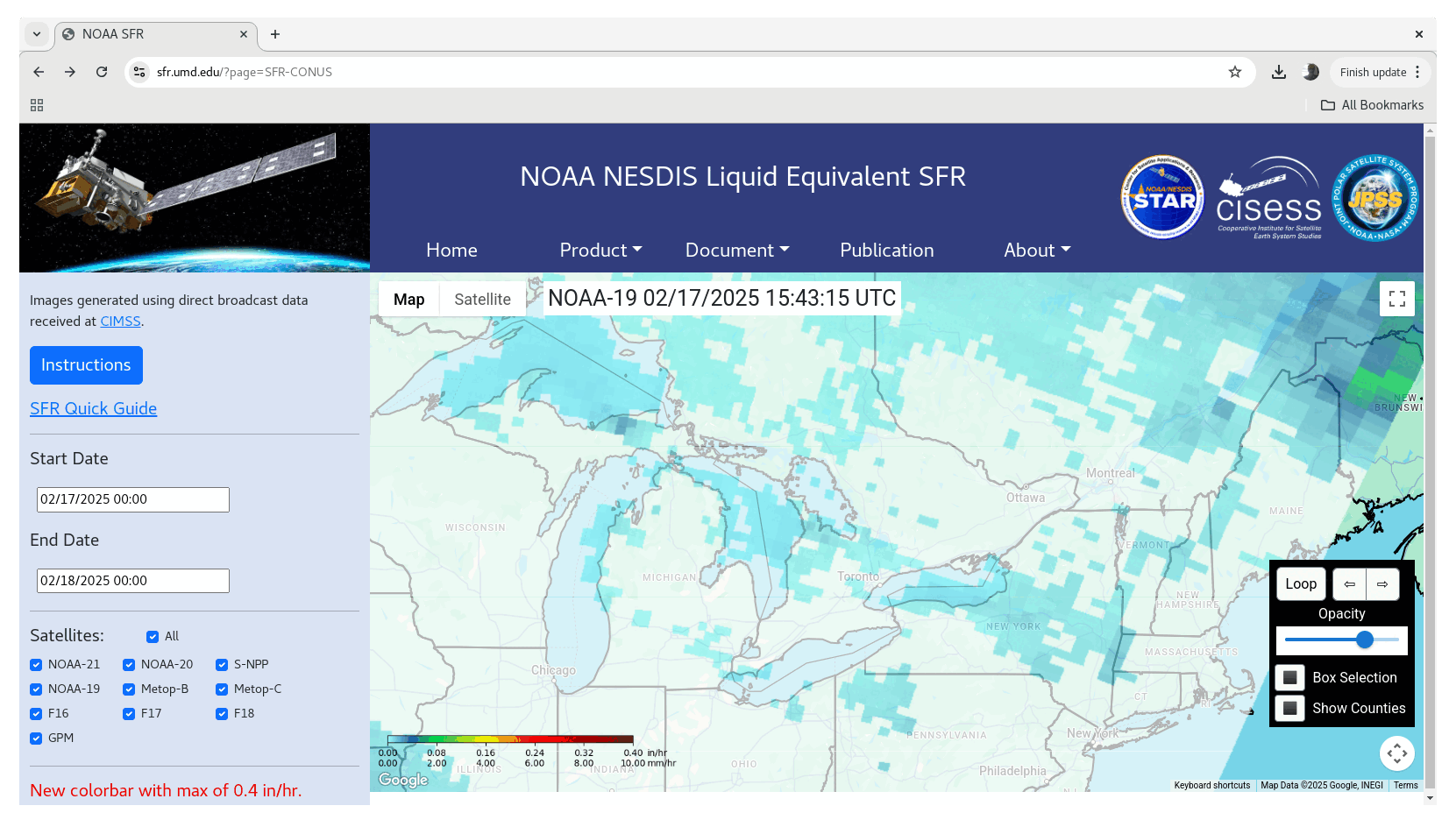Uncheck the GPM satellite
This screenshot has height=827, width=1456.
point(36,739)
